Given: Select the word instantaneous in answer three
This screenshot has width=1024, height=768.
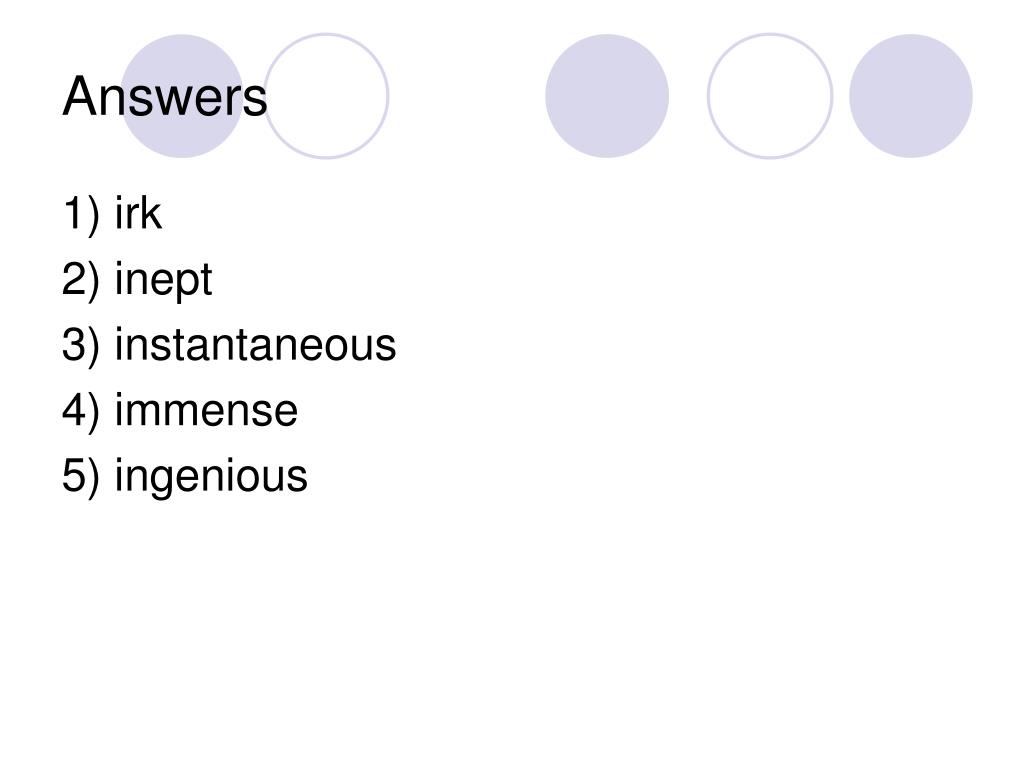Looking at the screenshot, I should (255, 344).
